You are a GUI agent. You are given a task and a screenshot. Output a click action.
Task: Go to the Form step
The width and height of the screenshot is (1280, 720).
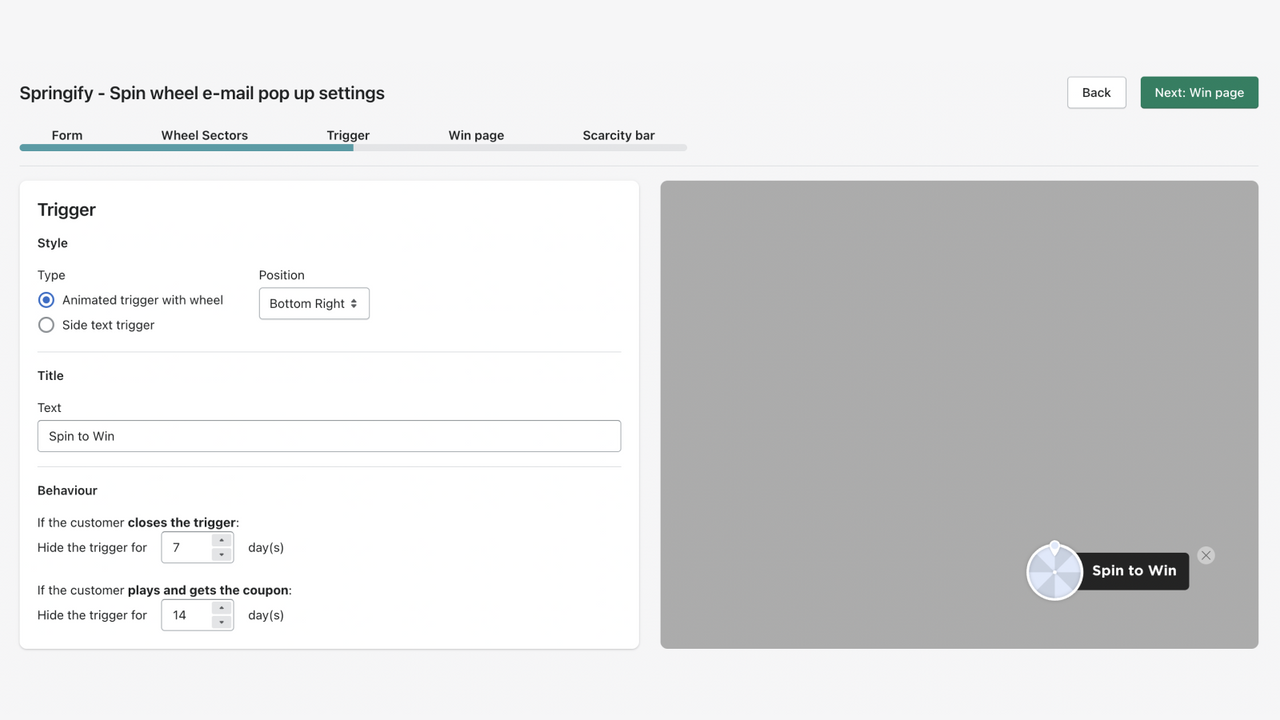(67, 135)
